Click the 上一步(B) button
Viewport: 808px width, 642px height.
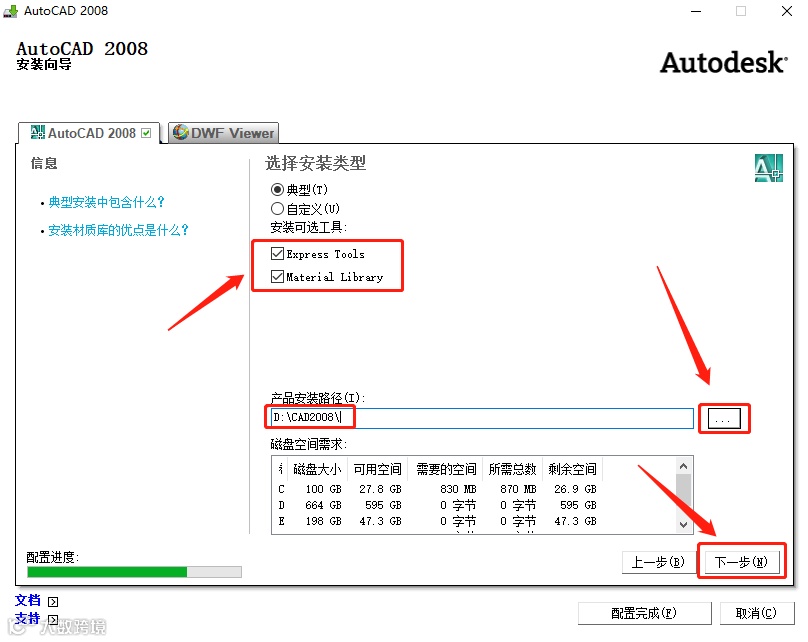point(658,562)
